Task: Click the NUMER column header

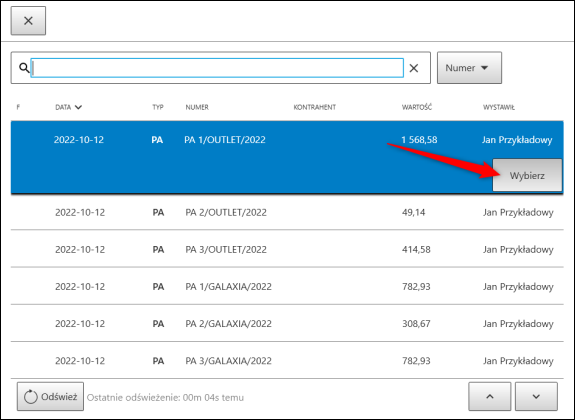Action: tap(197, 107)
